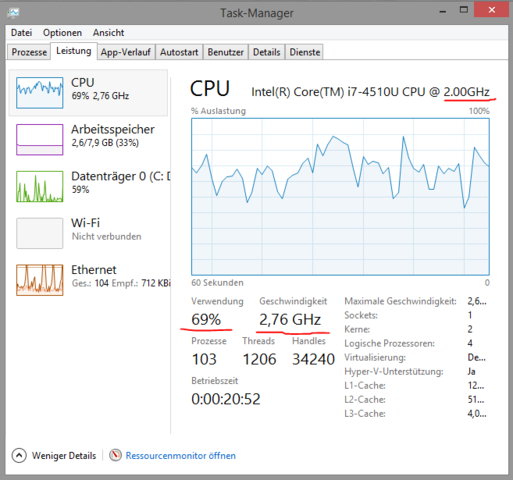The height and width of the screenshot is (480, 513).
Task: Click the 69% Verwendung value
Action: tap(206, 320)
